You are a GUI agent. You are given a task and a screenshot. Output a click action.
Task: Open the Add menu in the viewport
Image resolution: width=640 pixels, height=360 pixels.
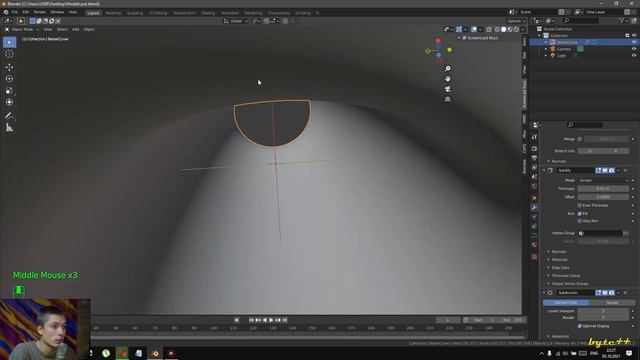pos(76,29)
